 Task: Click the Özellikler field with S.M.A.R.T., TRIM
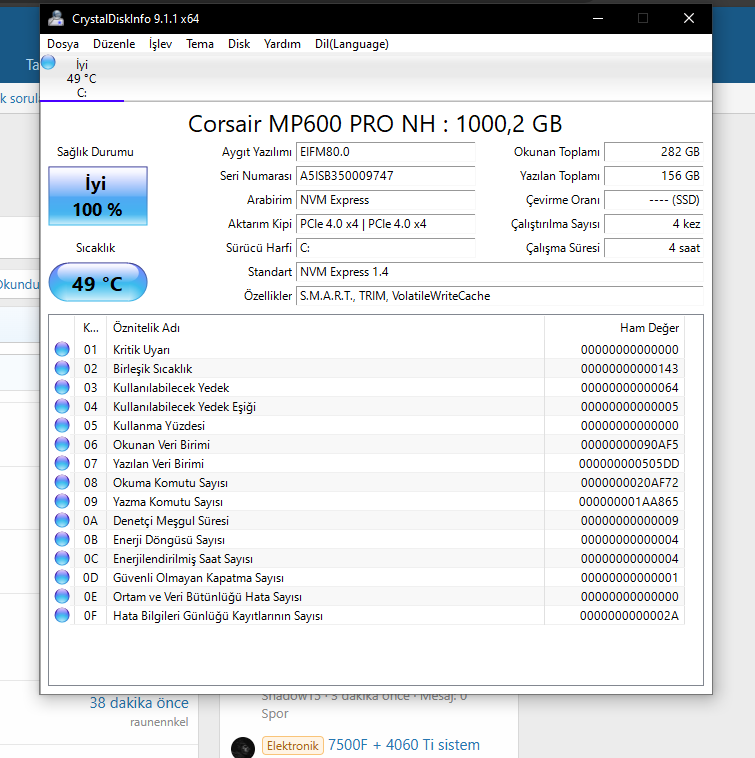(x=499, y=296)
